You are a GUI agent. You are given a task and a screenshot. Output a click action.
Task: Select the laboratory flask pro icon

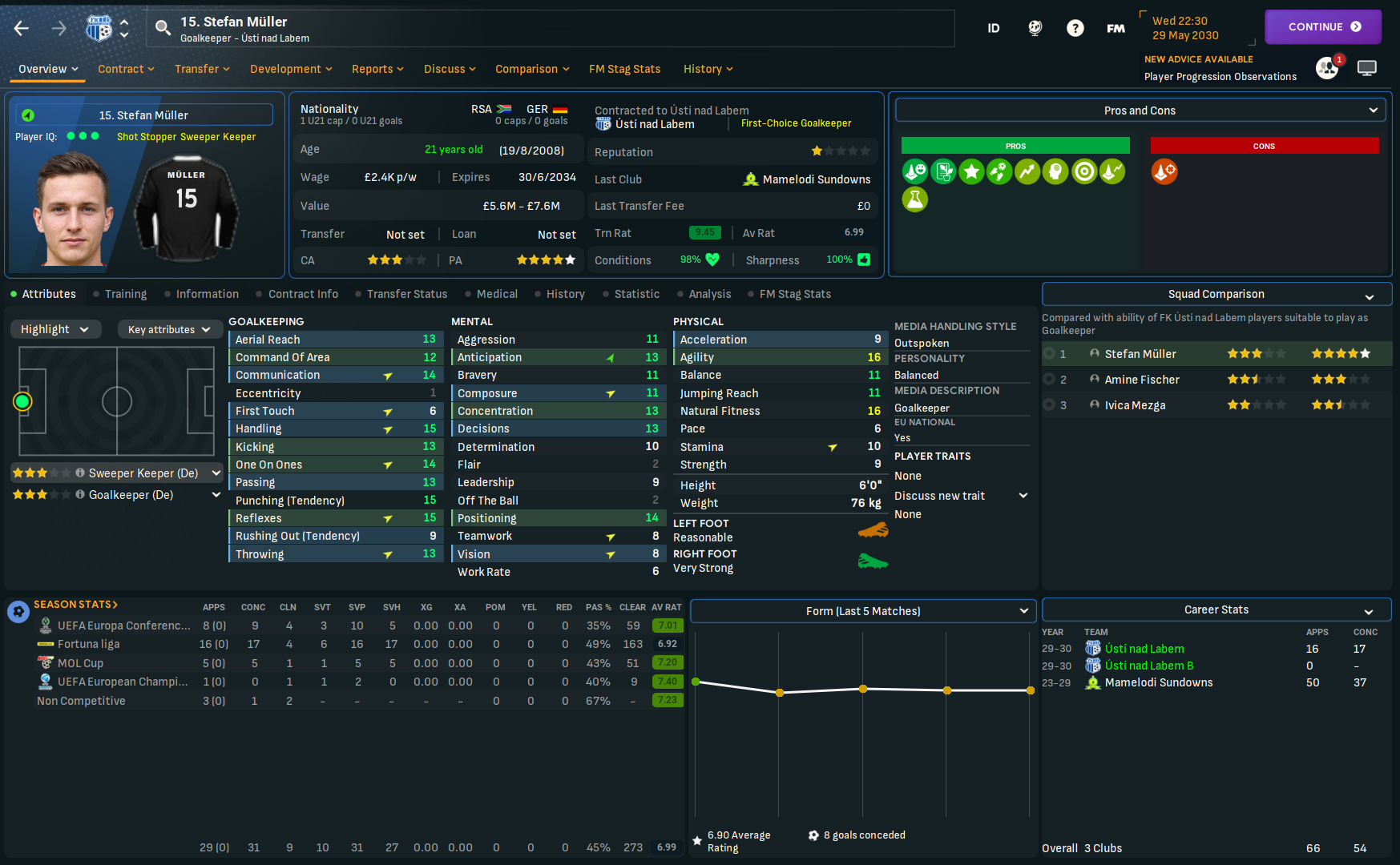tap(915, 199)
